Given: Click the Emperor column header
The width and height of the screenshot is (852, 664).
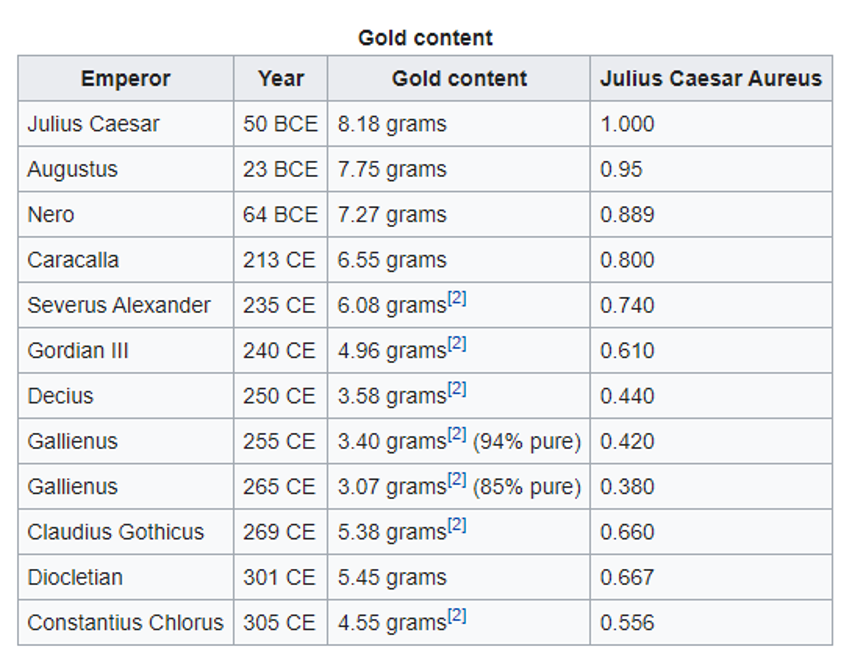Looking at the screenshot, I should [x=126, y=79].
